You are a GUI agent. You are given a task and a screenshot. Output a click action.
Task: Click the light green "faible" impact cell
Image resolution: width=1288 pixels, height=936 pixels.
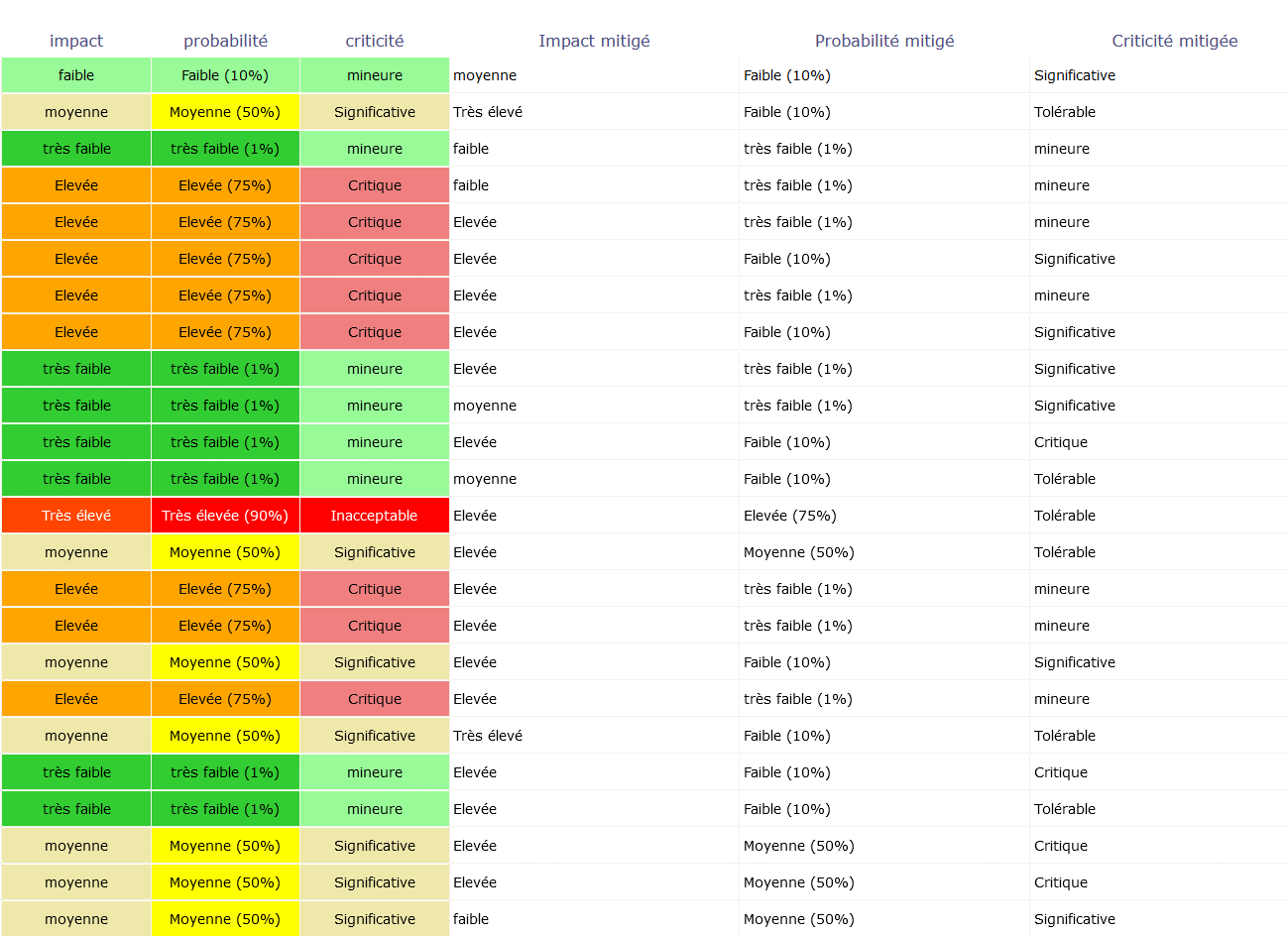tap(76, 75)
